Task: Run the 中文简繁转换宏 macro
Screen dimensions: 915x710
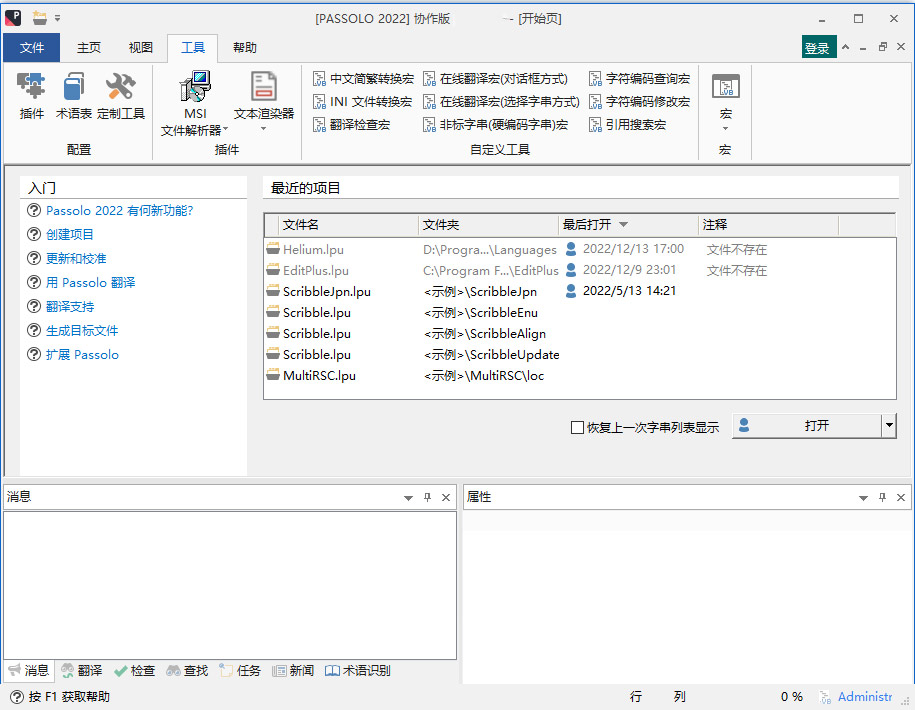Action: click(367, 78)
